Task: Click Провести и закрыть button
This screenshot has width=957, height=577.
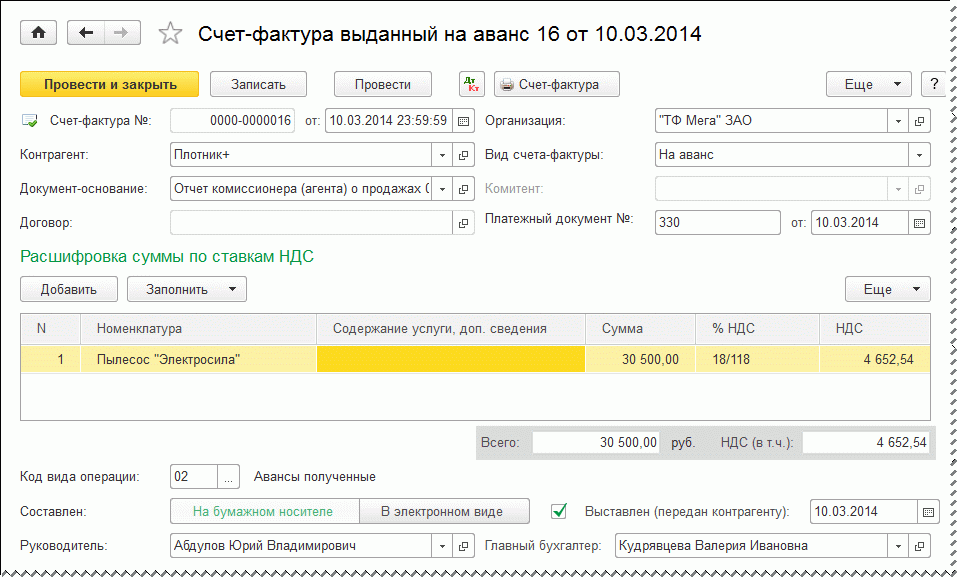Action: [110, 84]
